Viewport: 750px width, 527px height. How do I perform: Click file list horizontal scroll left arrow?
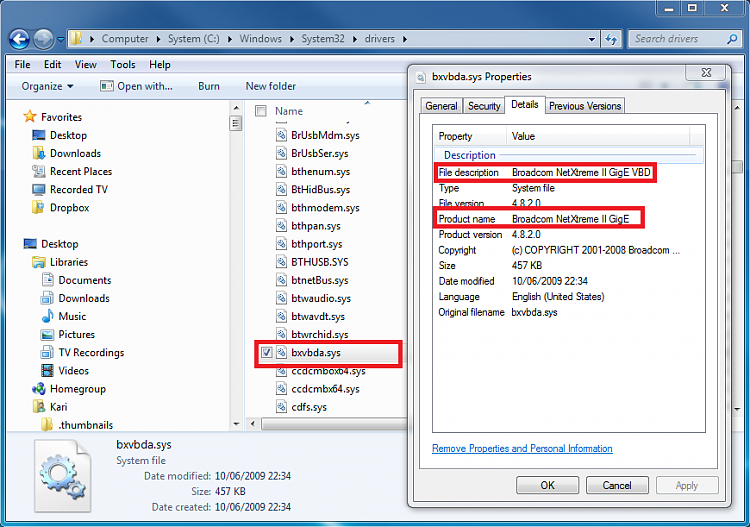[253, 424]
